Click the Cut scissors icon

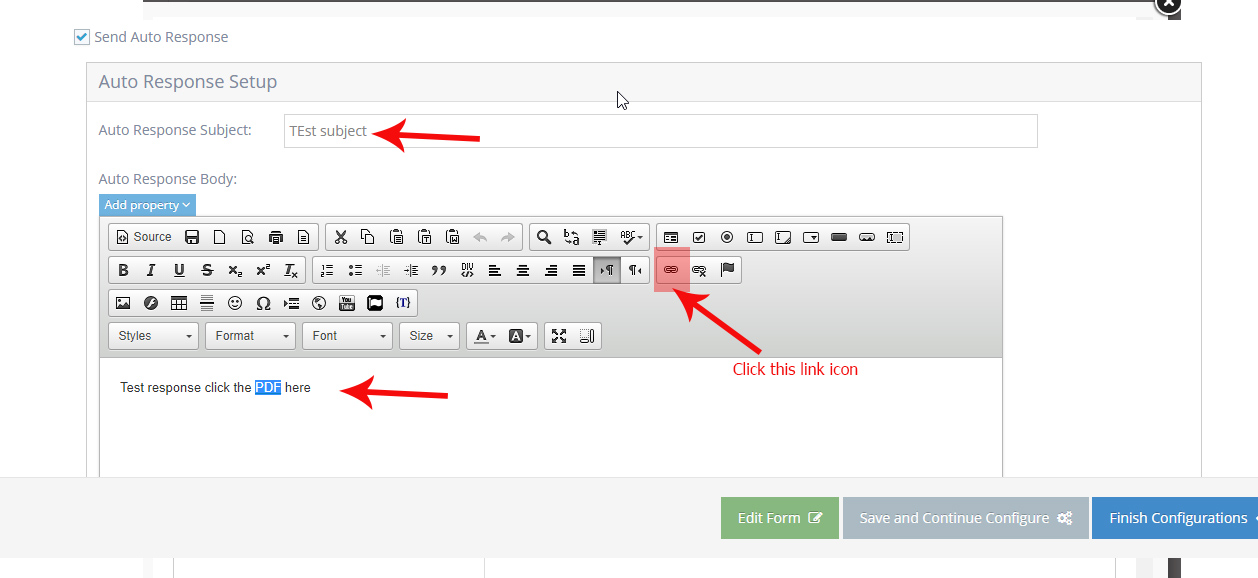coord(340,237)
